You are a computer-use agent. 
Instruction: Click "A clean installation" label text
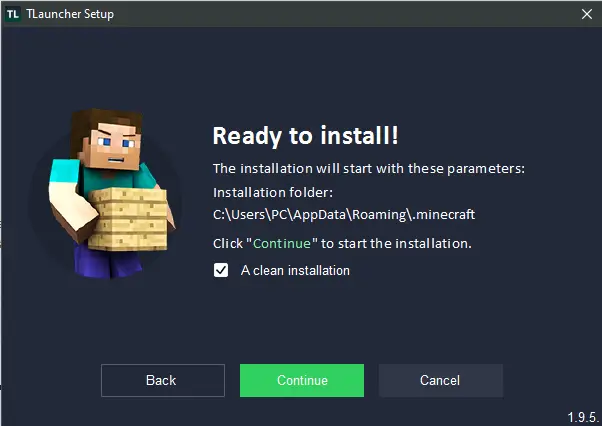(295, 271)
